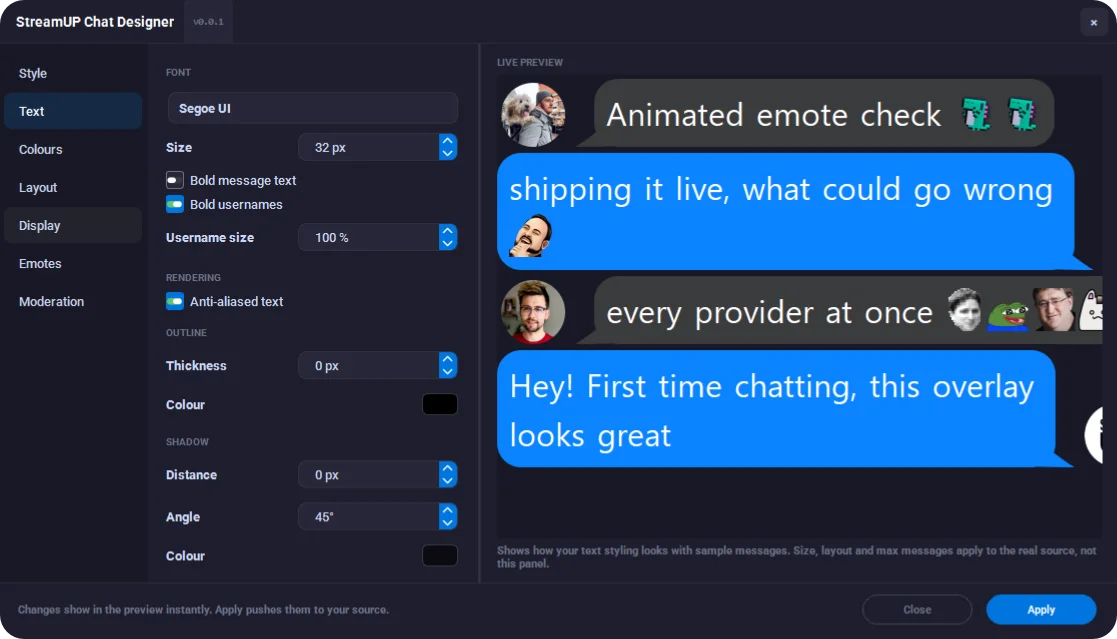
Task: Increase font Size with up arrow
Action: [447, 140]
